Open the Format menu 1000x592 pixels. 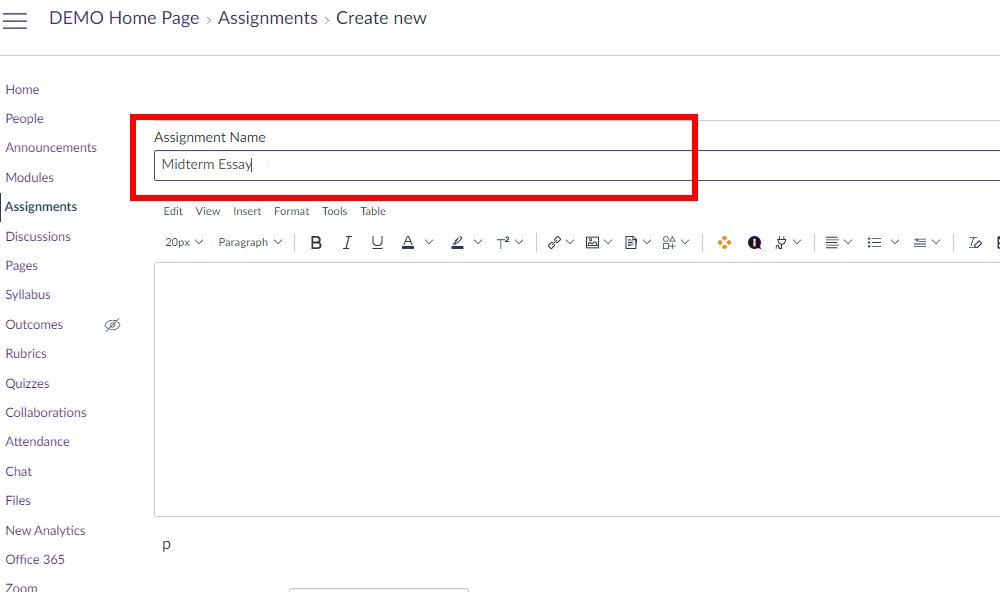(x=291, y=211)
